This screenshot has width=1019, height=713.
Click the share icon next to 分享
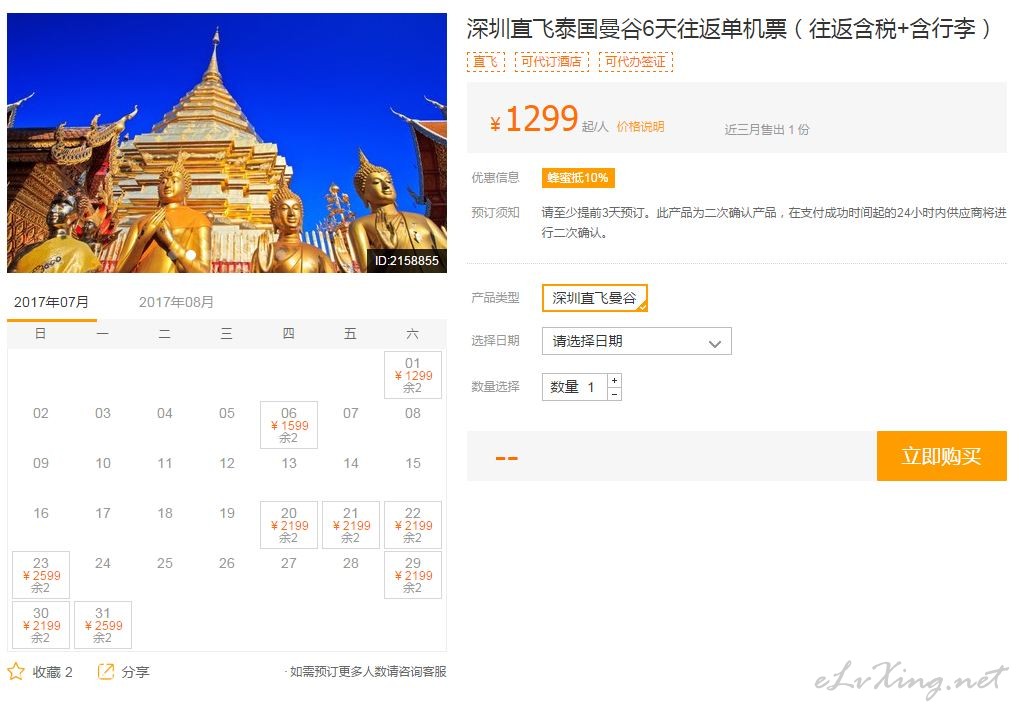(x=105, y=671)
